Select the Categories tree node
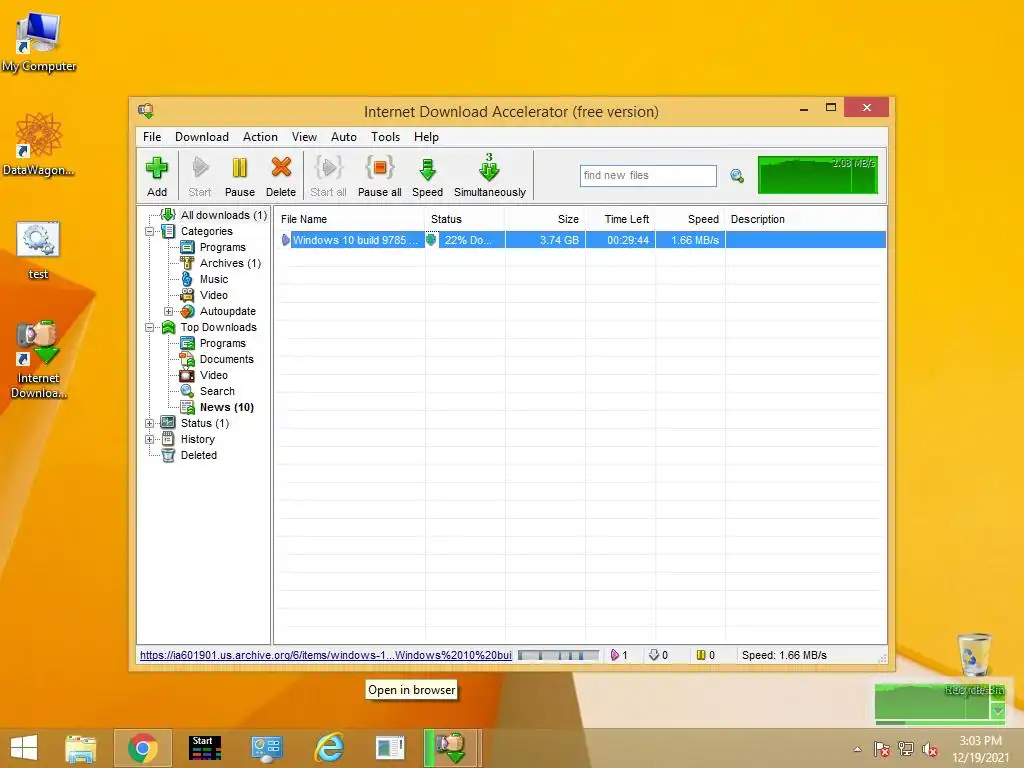Image resolution: width=1024 pixels, height=768 pixels. 206,231
